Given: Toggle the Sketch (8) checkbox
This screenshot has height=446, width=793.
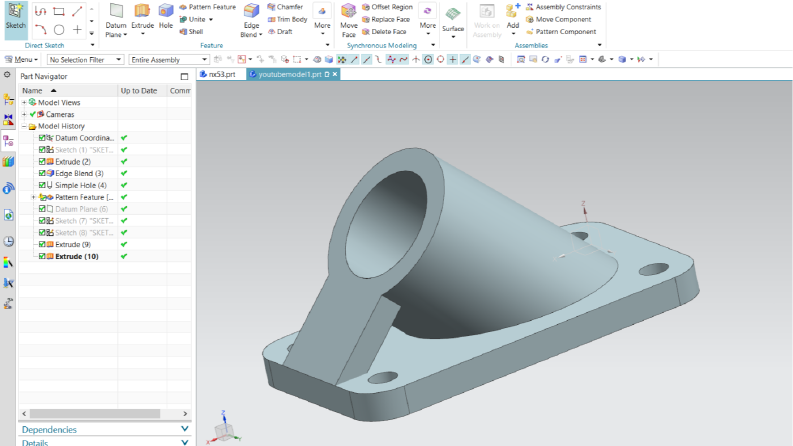Looking at the screenshot, I should pos(42,233).
